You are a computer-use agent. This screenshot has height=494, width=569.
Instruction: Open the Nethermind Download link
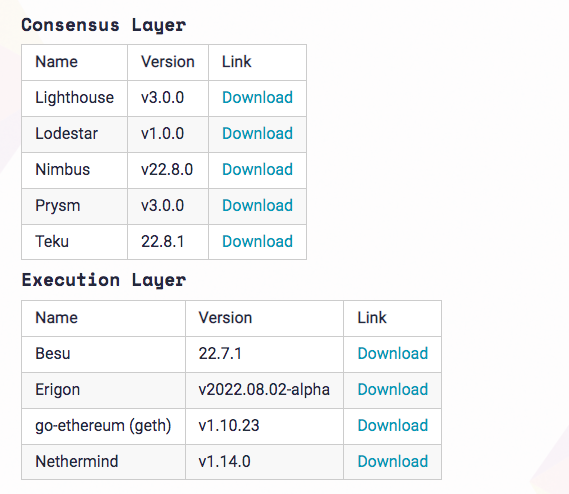click(393, 461)
